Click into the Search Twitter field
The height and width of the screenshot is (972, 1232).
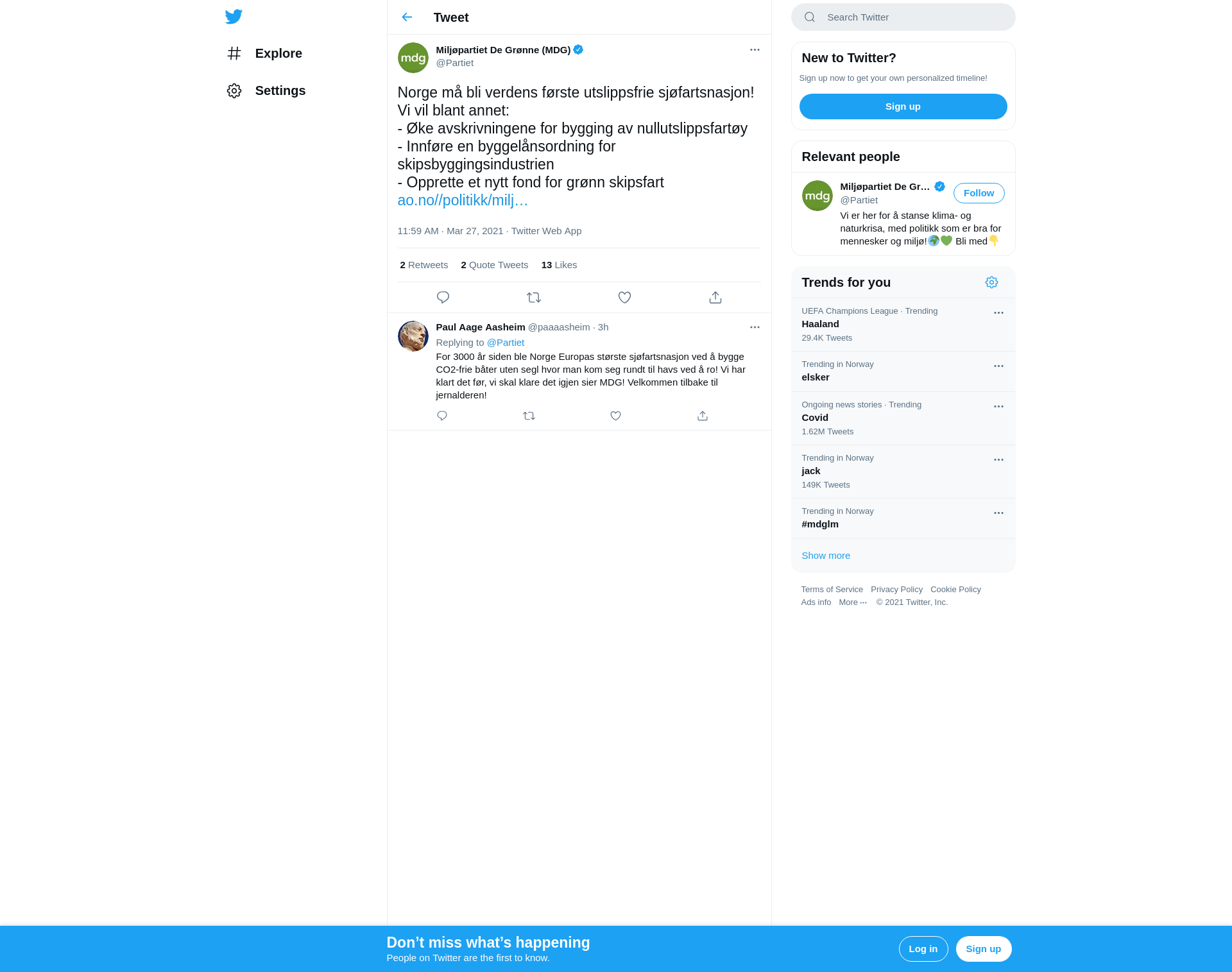tap(903, 17)
